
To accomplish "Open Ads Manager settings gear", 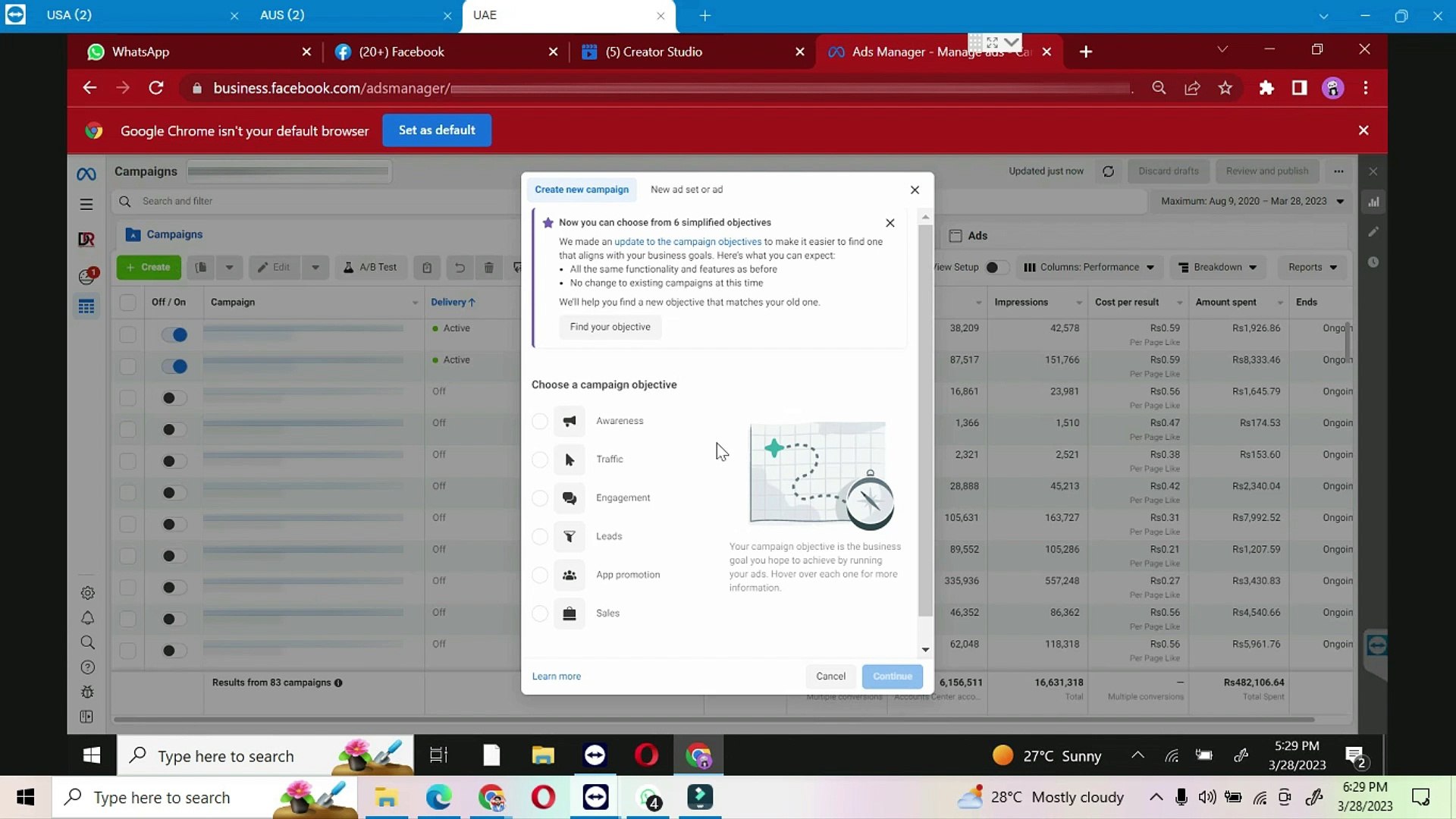I will (86, 592).
